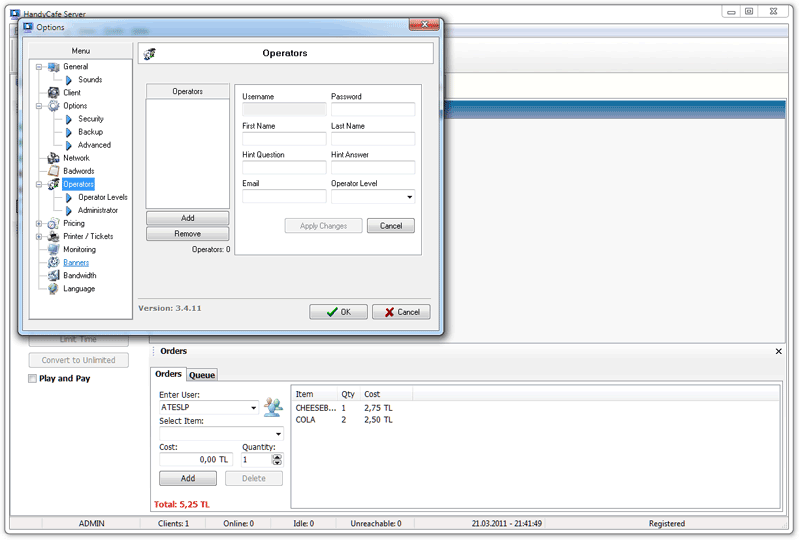
Task: Select the Network icon in the menu tree
Action: pyautogui.click(x=54, y=158)
